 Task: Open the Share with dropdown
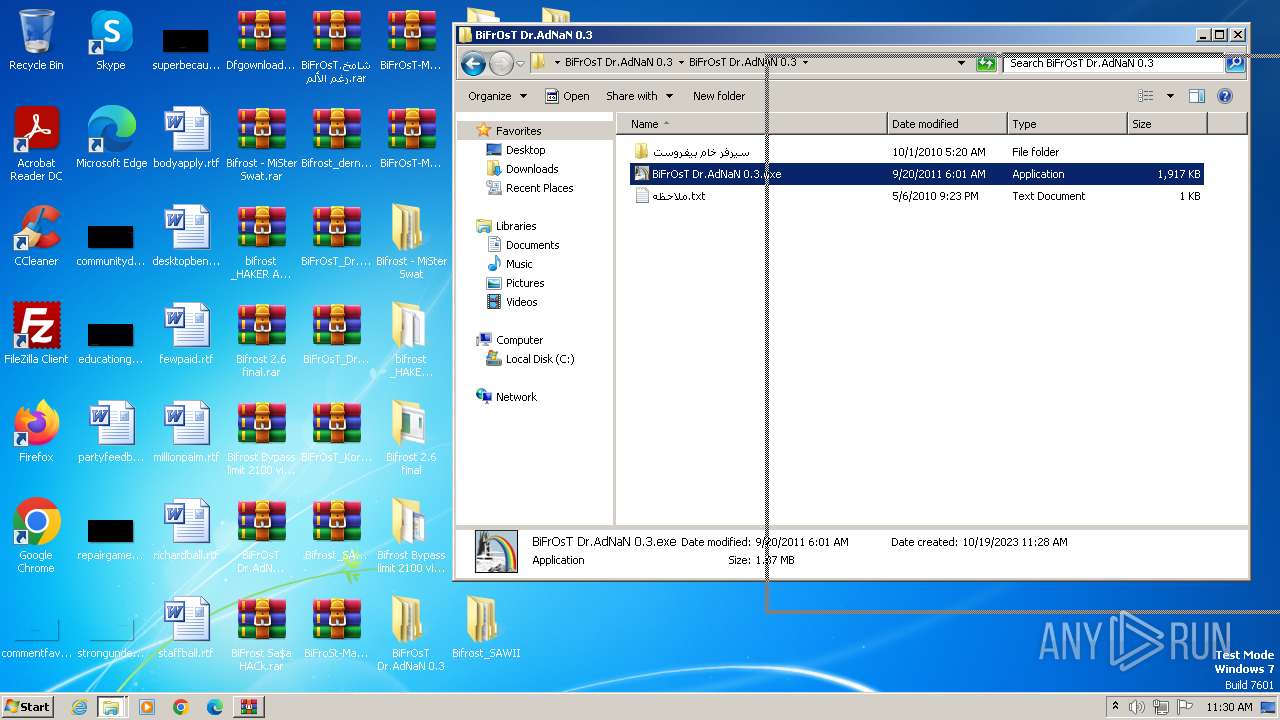point(639,96)
